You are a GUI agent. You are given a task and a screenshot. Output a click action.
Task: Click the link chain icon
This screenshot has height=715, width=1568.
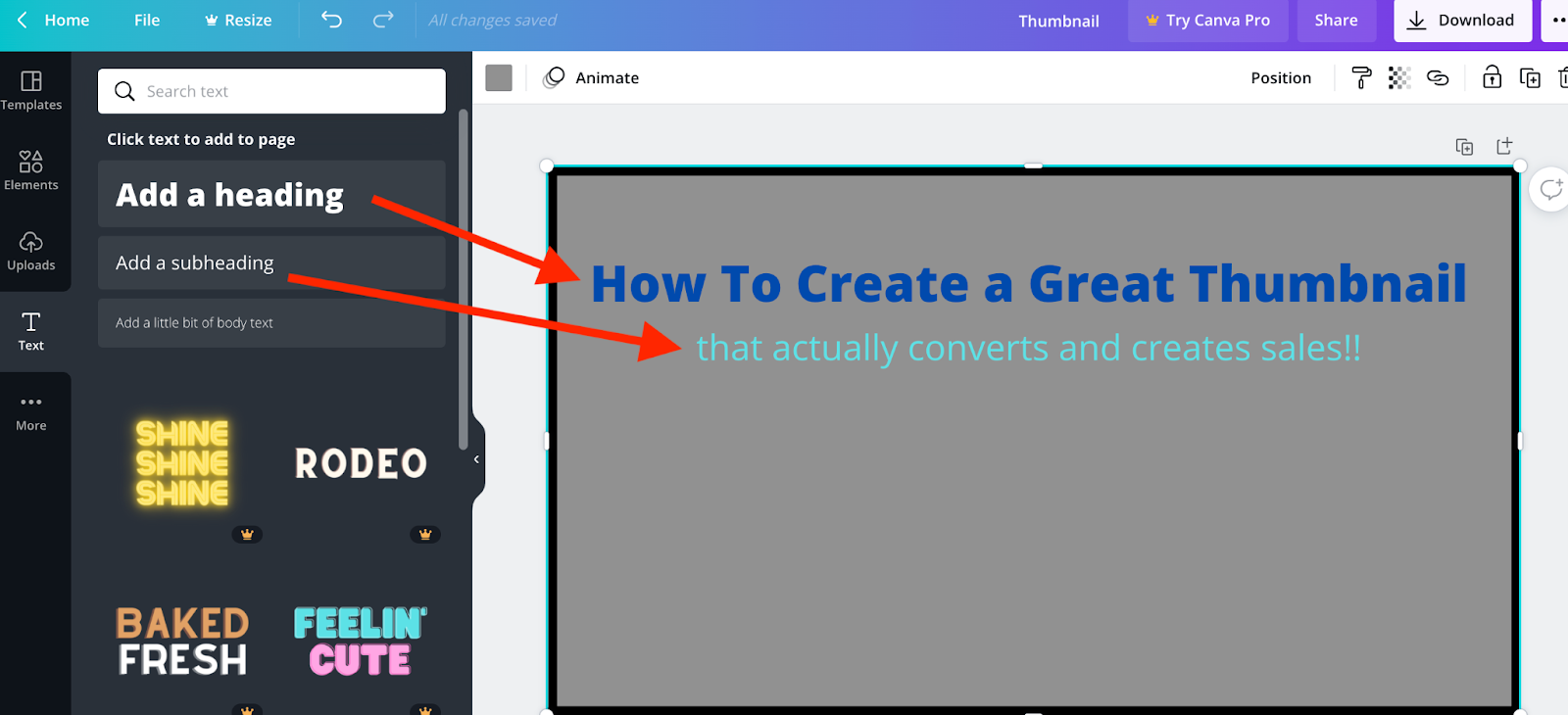click(1438, 77)
